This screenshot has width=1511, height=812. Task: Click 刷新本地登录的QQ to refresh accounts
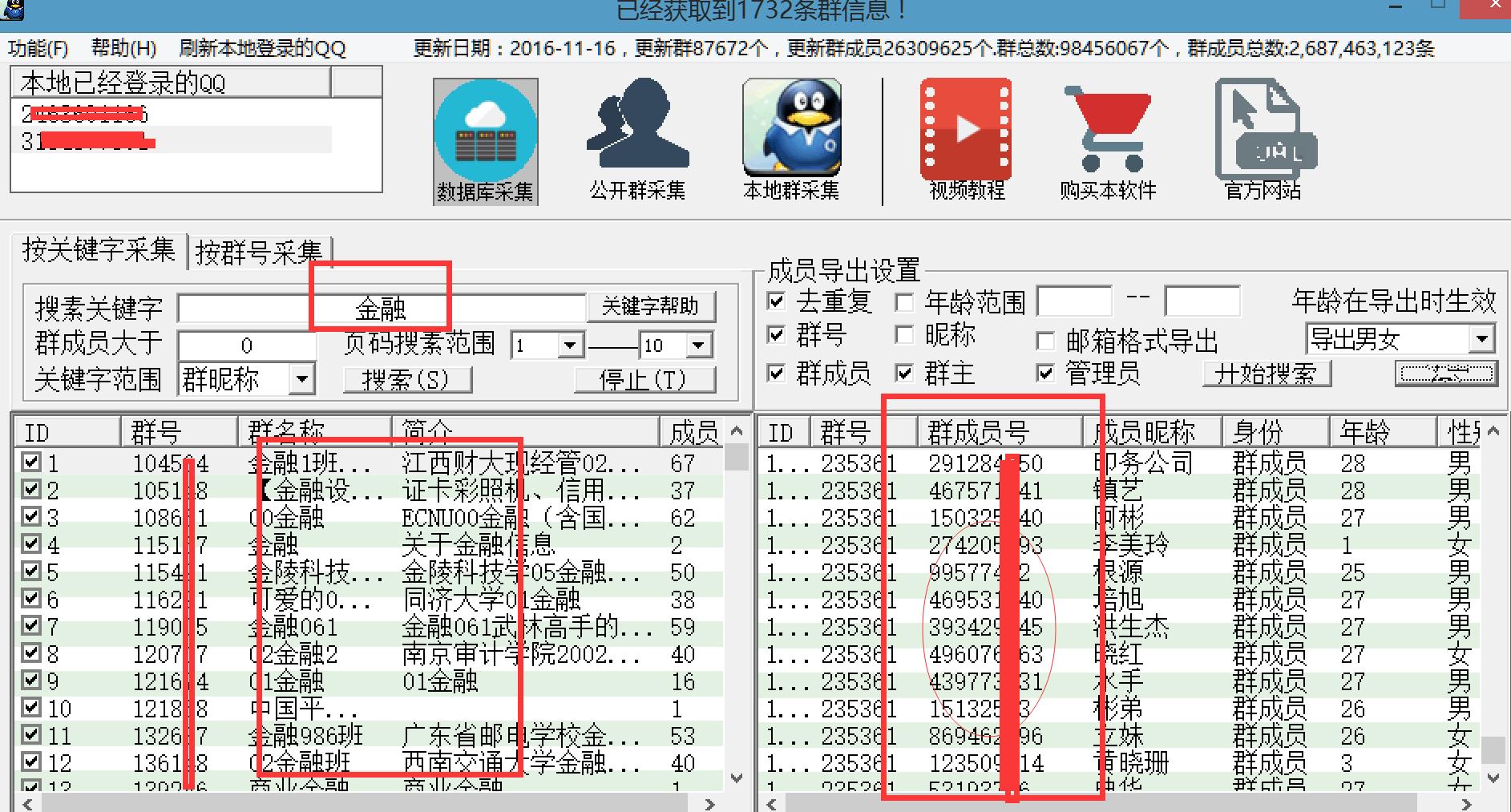click(x=261, y=48)
